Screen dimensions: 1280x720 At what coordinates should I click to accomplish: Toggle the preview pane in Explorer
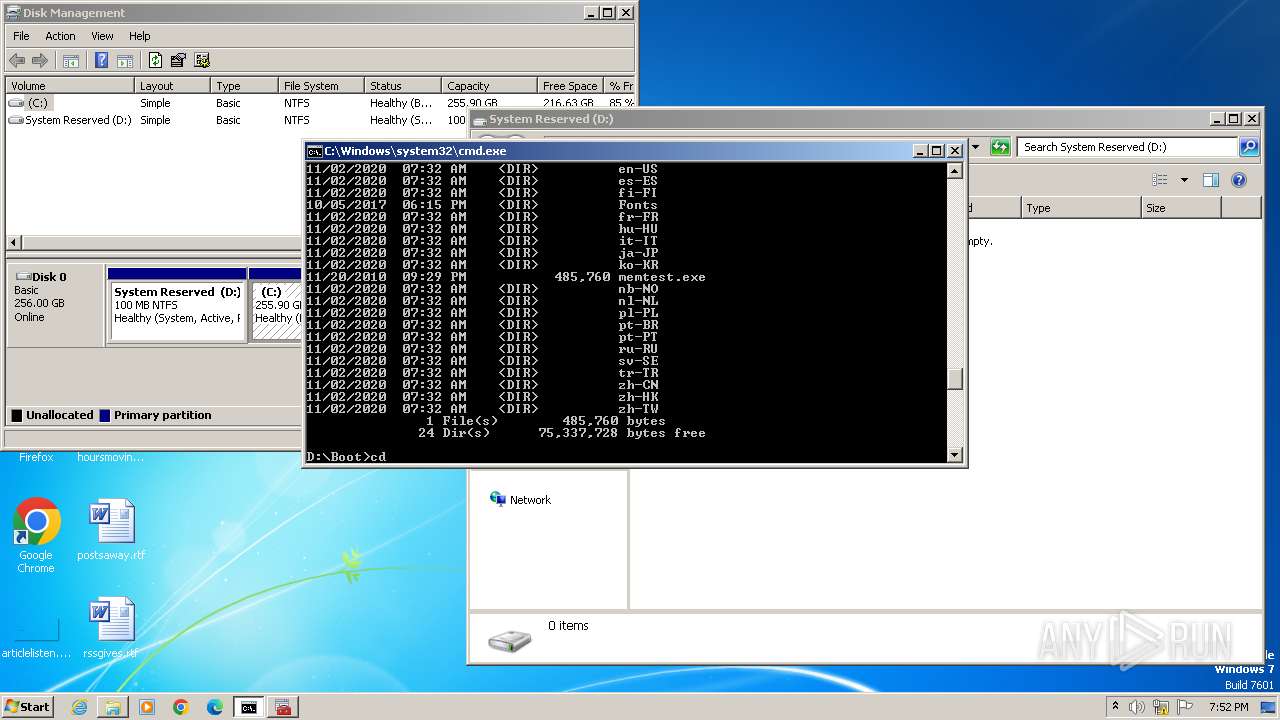[x=1211, y=180]
